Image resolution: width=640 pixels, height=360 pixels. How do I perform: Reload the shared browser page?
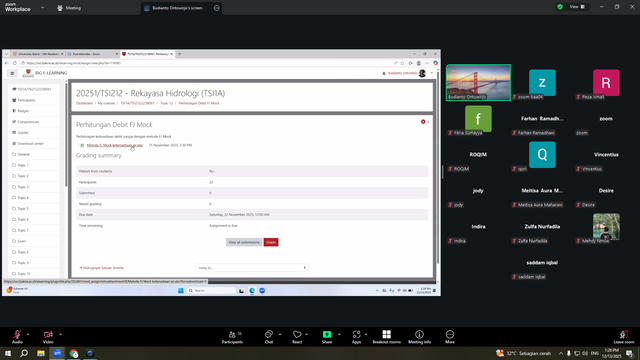(15, 63)
